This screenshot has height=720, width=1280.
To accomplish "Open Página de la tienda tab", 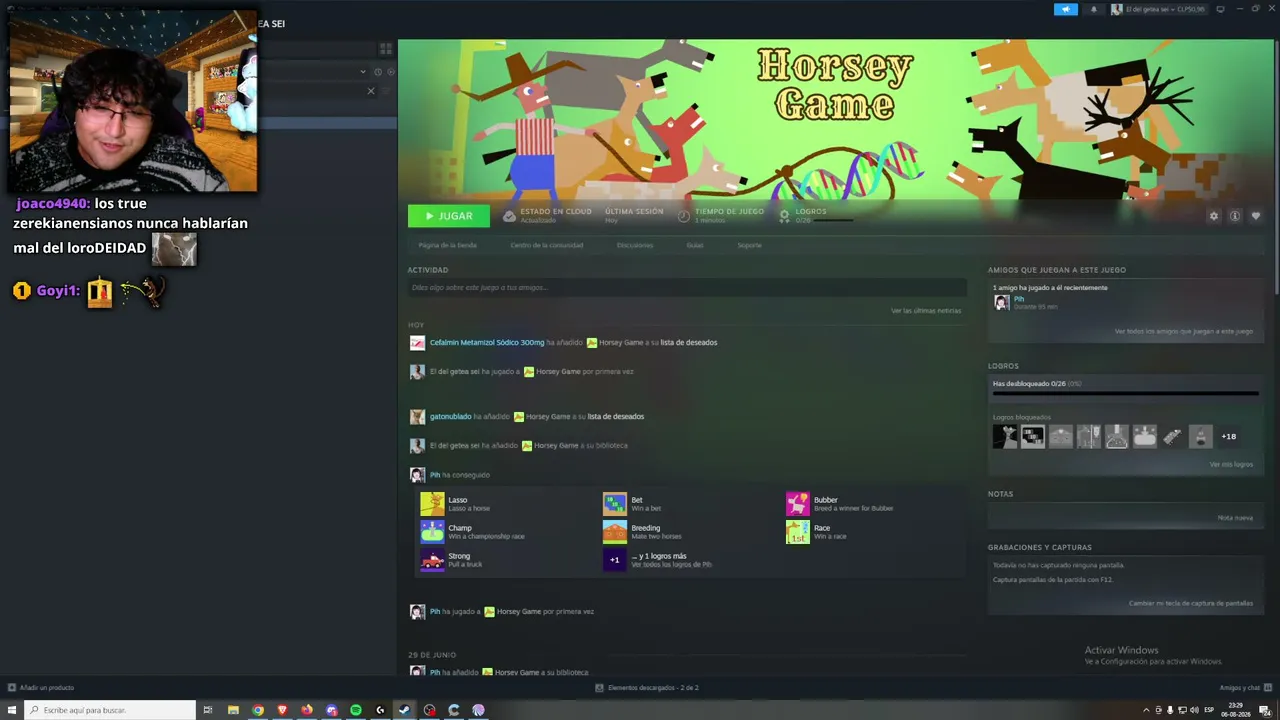I will 447,245.
